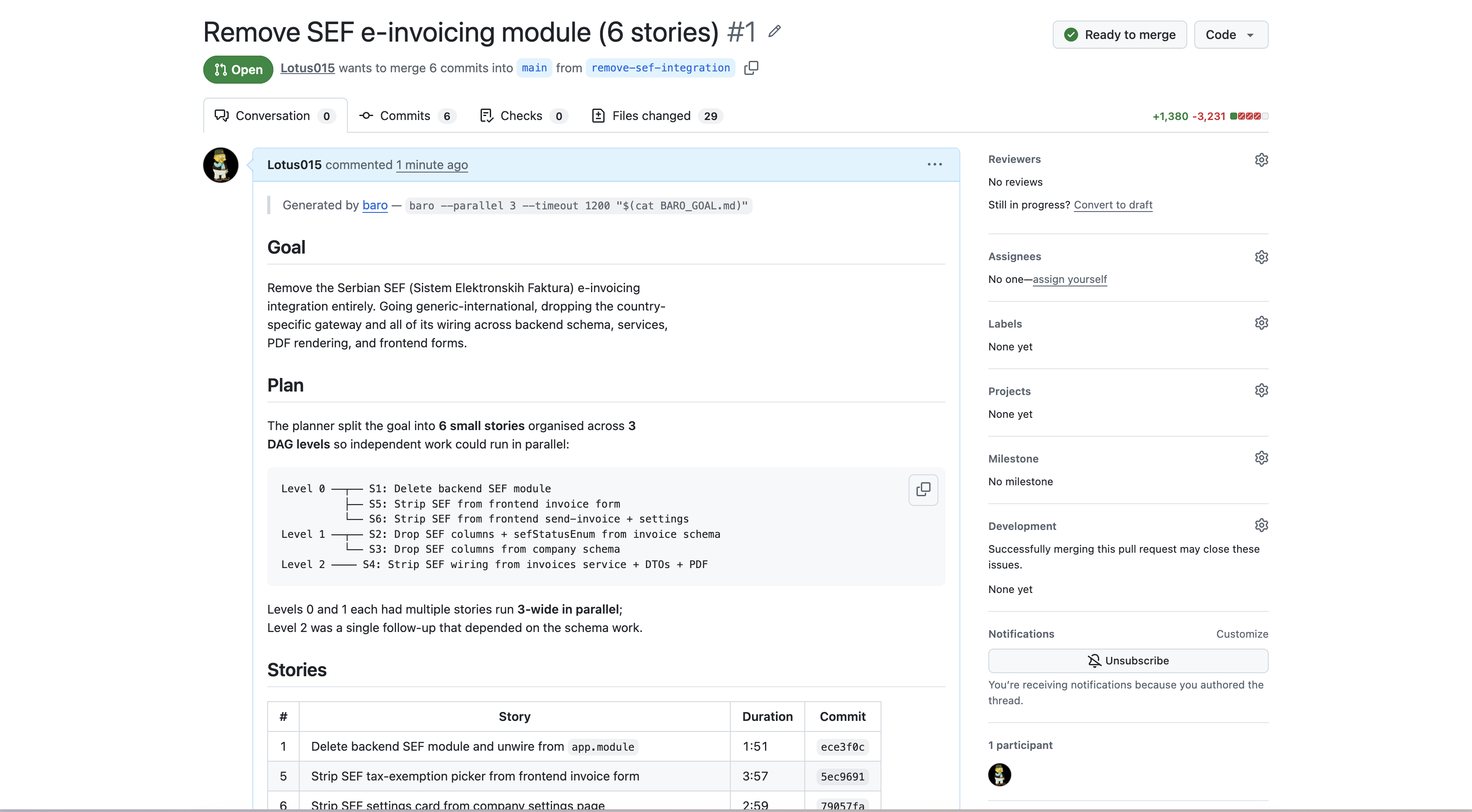The height and width of the screenshot is (812, 1472).
Task: Click the main base branch label
Action: pyautogui.click(x=534, y=68)
